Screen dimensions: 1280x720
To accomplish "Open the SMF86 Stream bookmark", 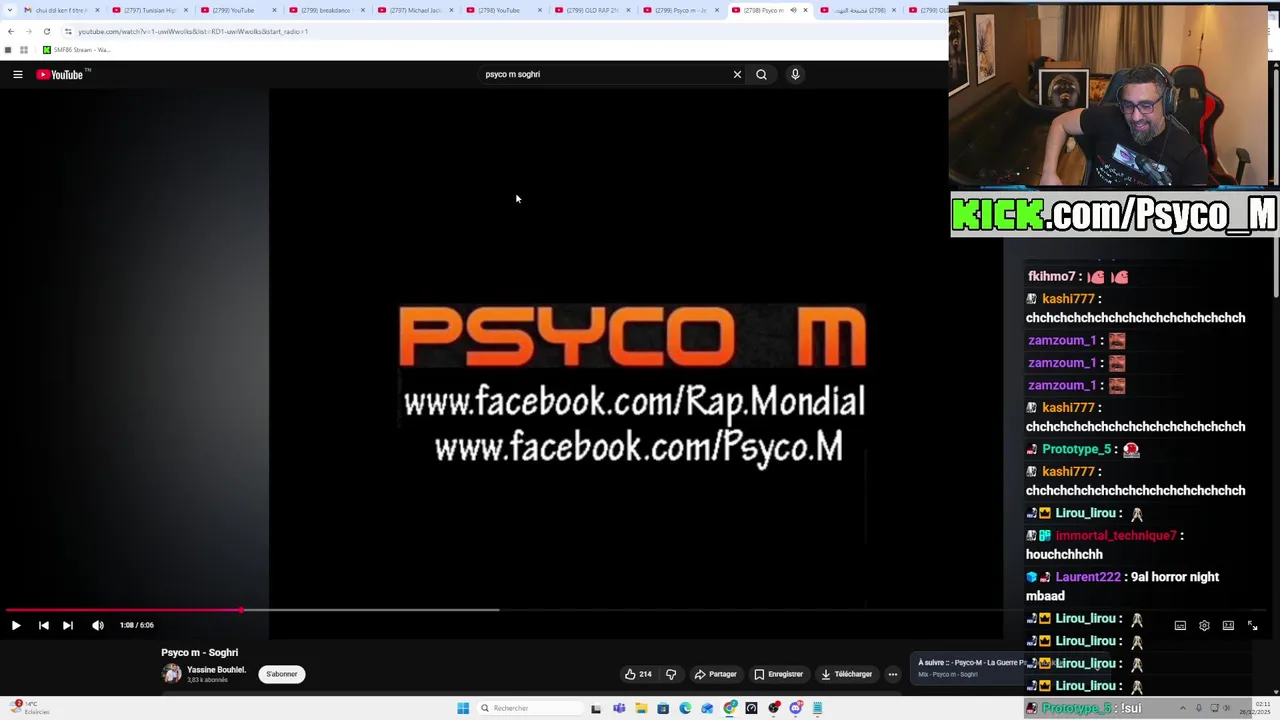I will (76, 50).
